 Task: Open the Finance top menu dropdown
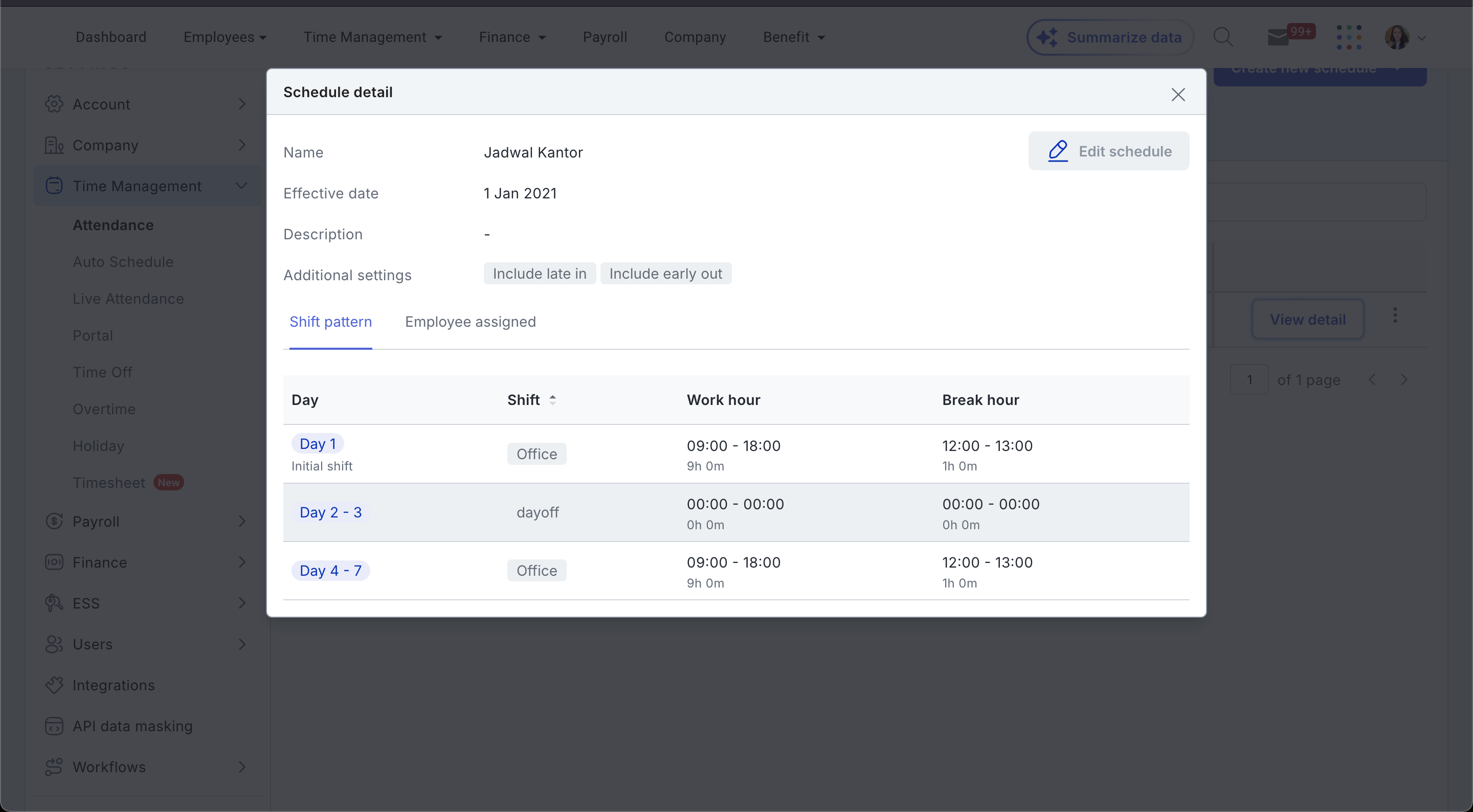point(512,37)
